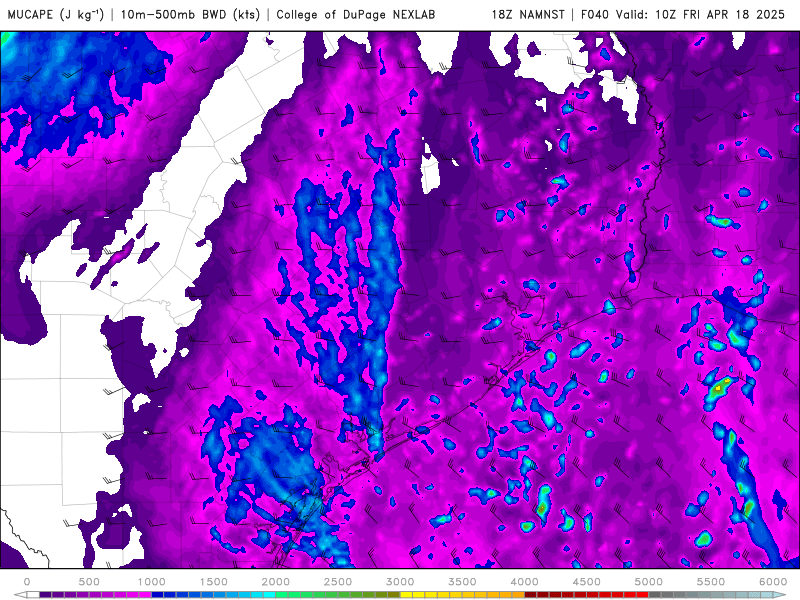Click the 0 label on the color scale
Screen dimensions: 800x600
point(27,582)
